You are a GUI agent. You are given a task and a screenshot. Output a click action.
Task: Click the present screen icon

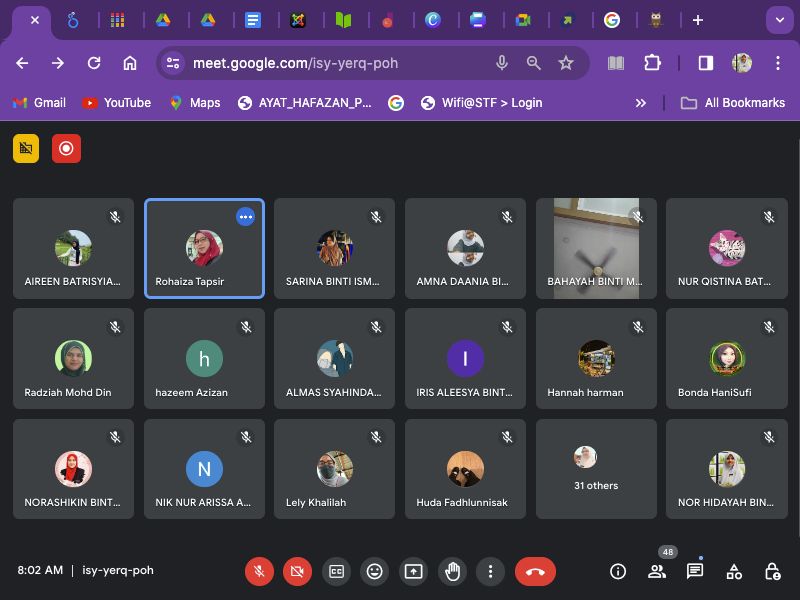click(x=413, y=571)
